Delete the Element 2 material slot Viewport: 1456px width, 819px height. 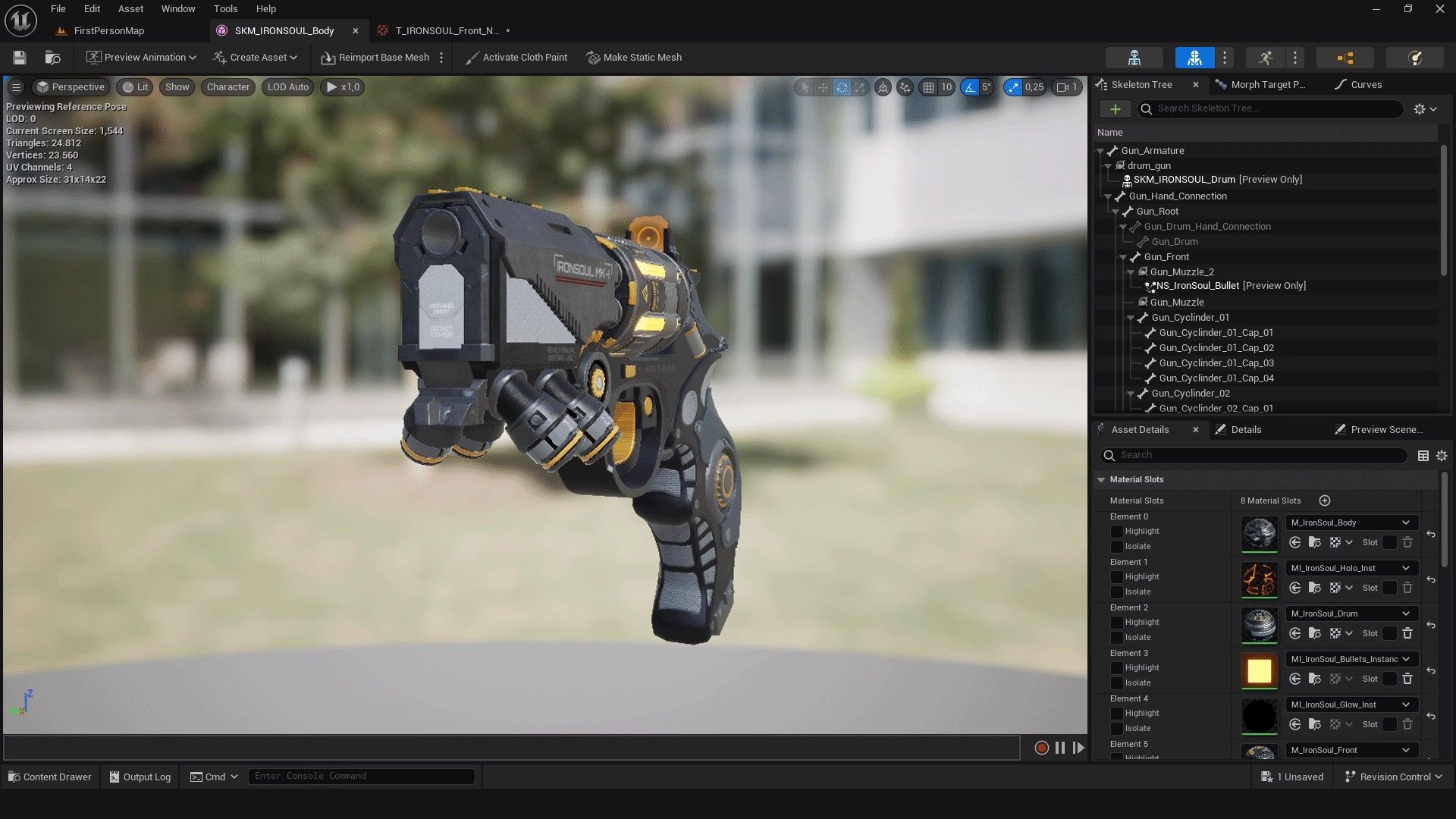click(x=1407, y=633)
